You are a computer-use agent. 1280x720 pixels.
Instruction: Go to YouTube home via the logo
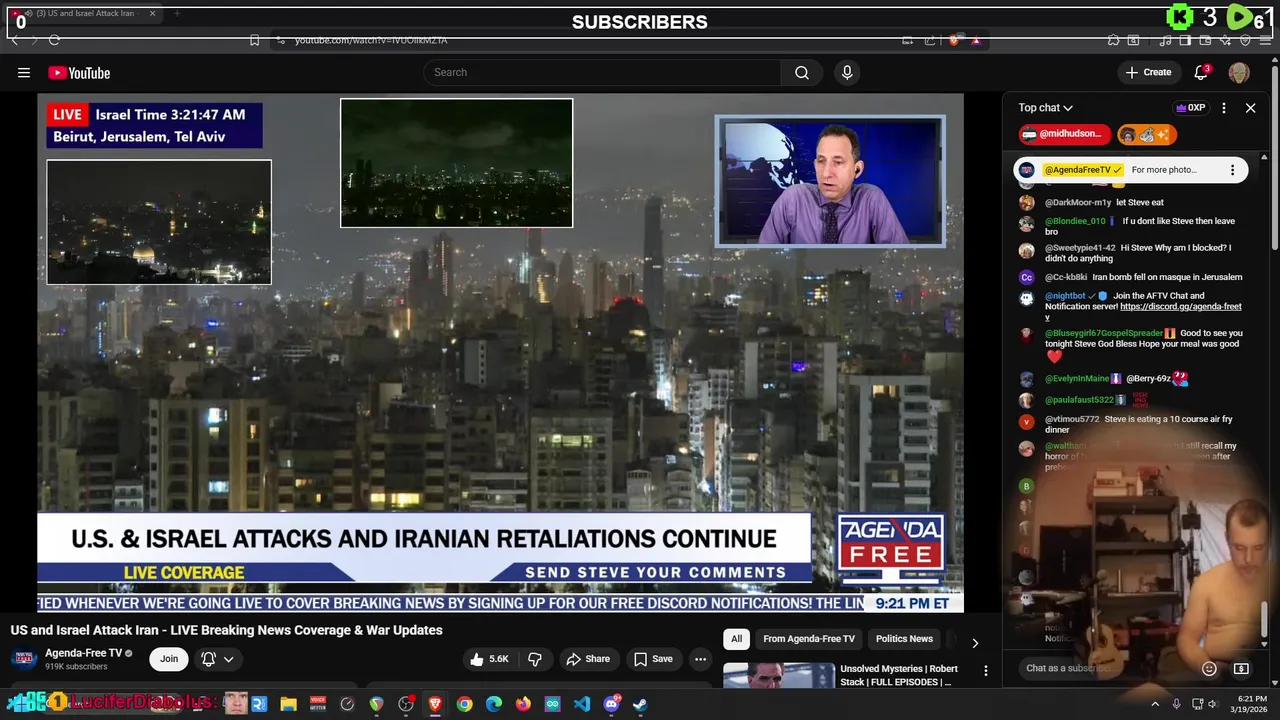[x=79, y=72]
